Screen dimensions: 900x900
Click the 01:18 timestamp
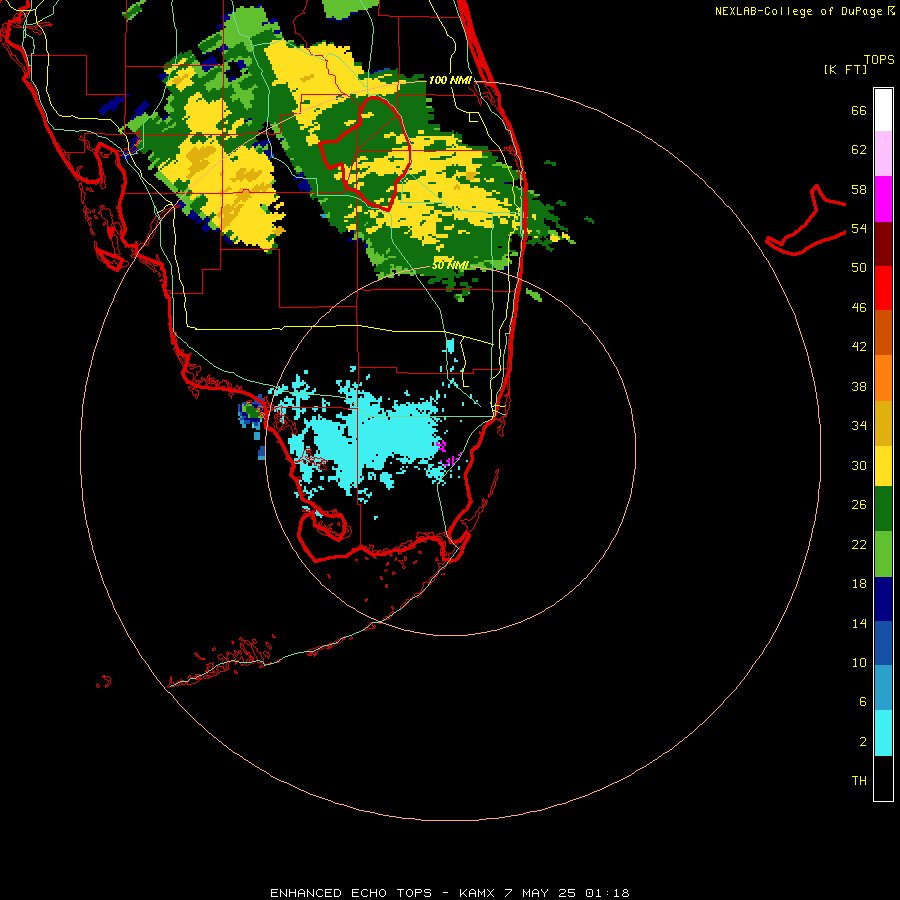(x=607, y=893)
